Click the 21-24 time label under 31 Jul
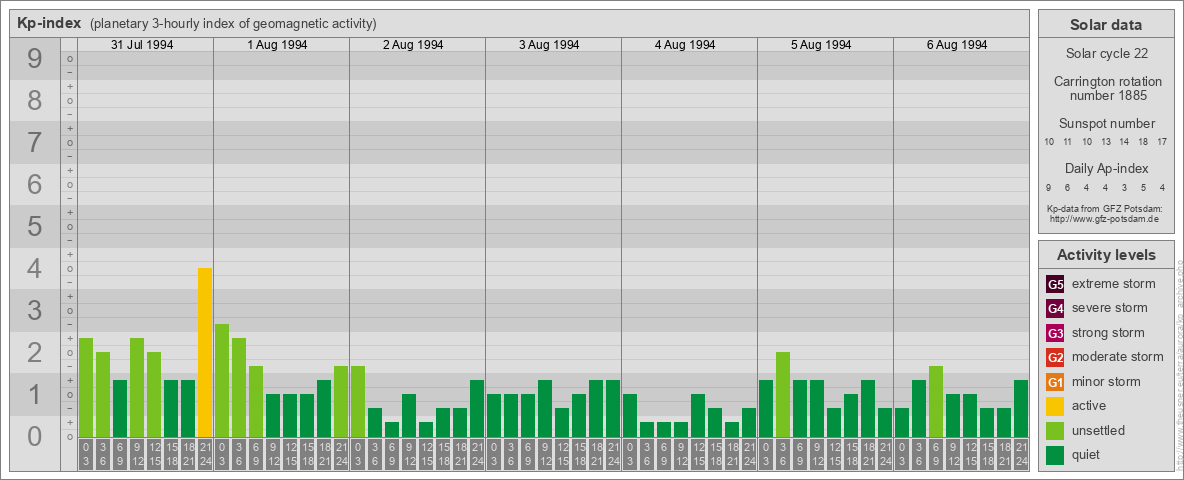The image size is (1184, 480). coord(205,455)
